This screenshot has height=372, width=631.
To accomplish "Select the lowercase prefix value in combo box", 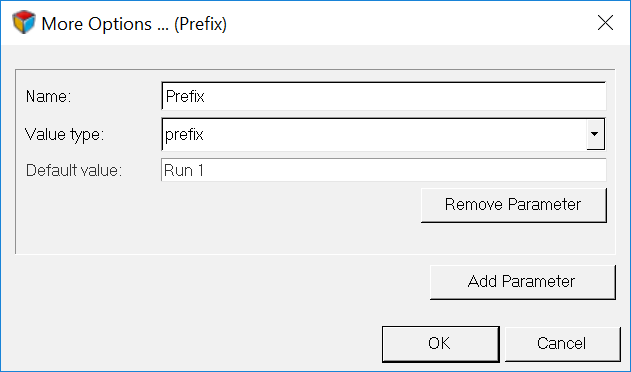I will coord(184,134).
